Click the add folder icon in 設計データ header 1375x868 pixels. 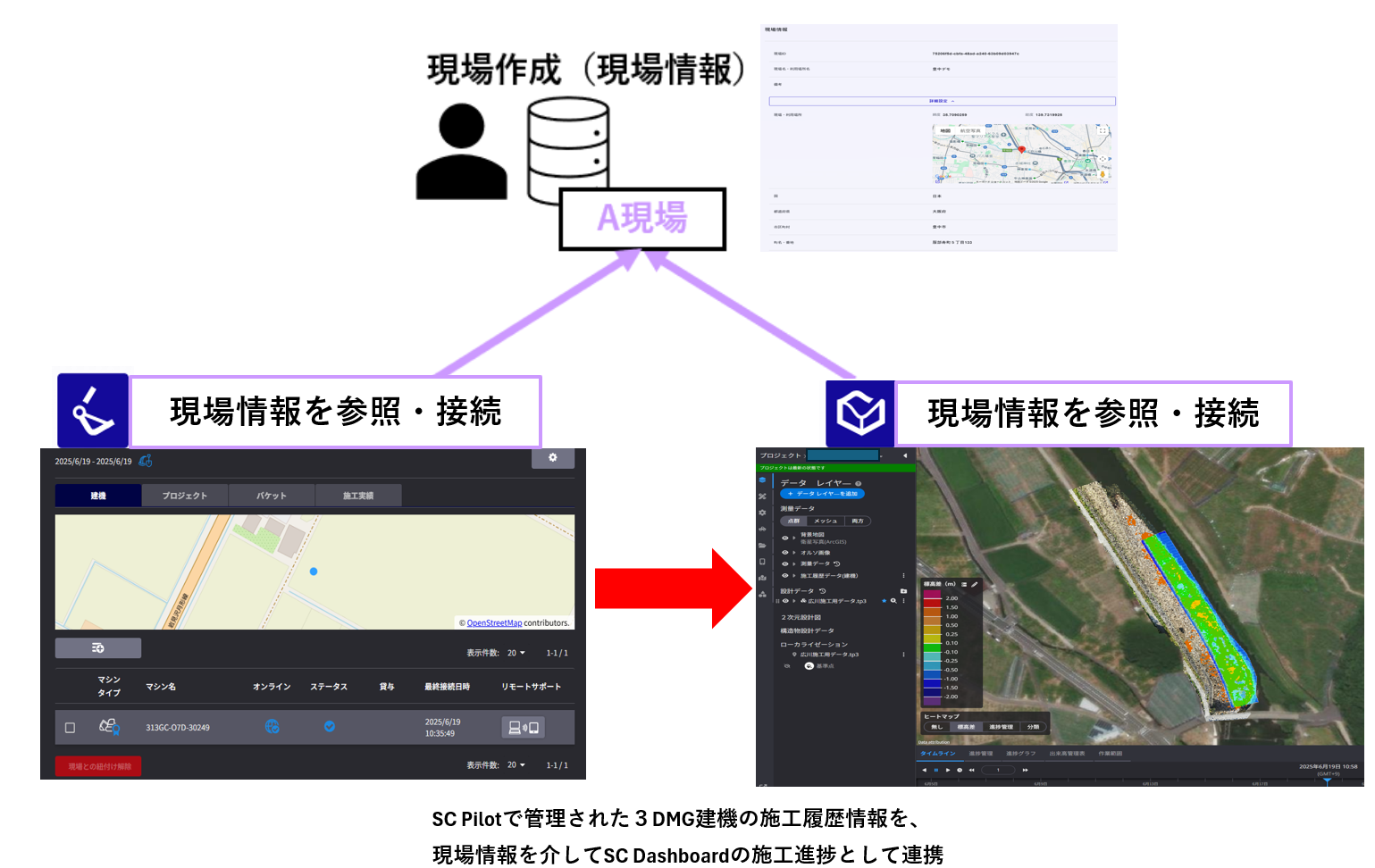[903, 591]
